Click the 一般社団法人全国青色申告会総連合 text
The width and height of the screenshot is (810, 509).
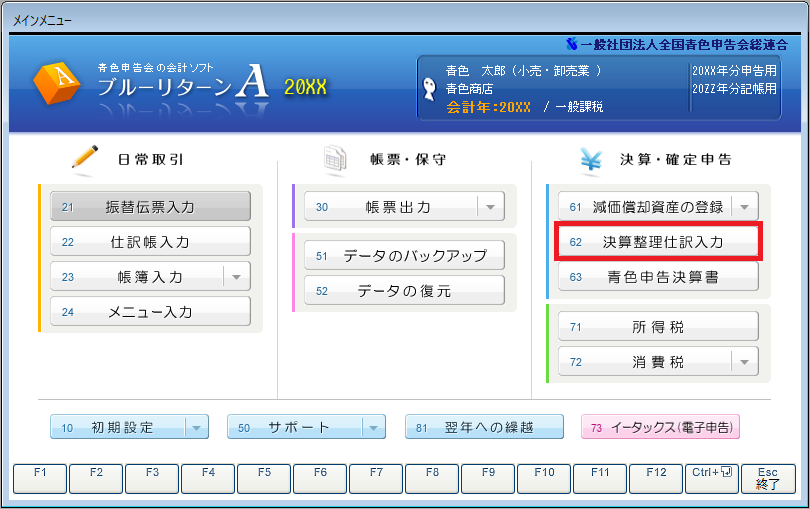coord(684,45)
